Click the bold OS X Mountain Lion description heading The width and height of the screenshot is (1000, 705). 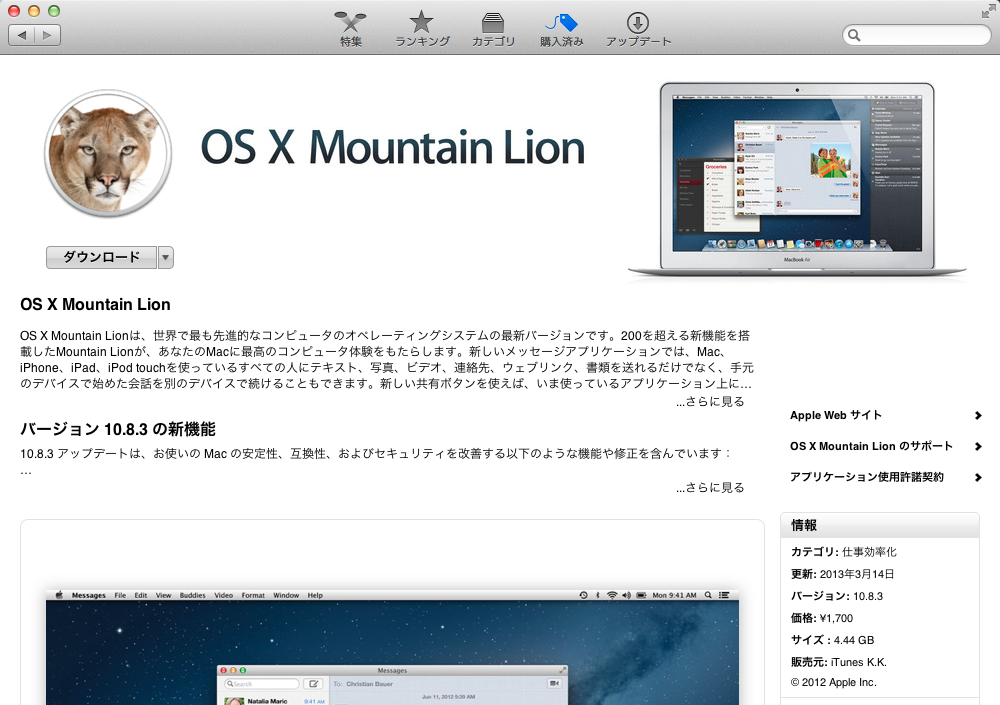pyautogui.click(x=95, y=304)
